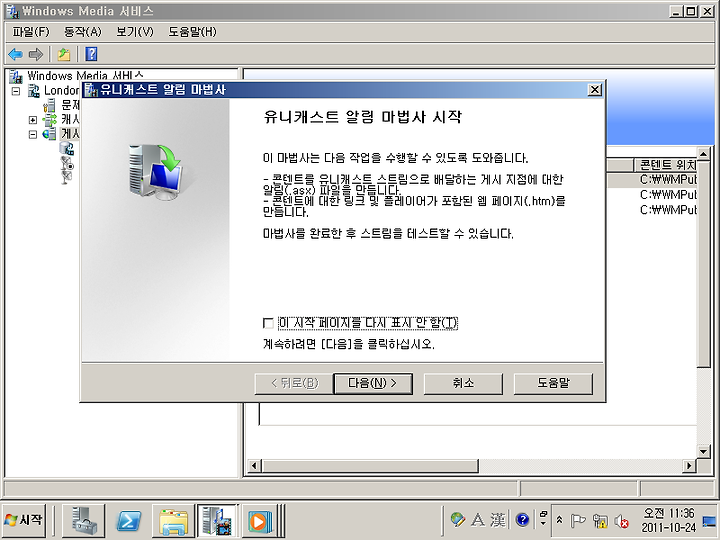Switch to the Windows Media Services taskbar button
This screenshot has width=720, height=540.
(217, 520)
